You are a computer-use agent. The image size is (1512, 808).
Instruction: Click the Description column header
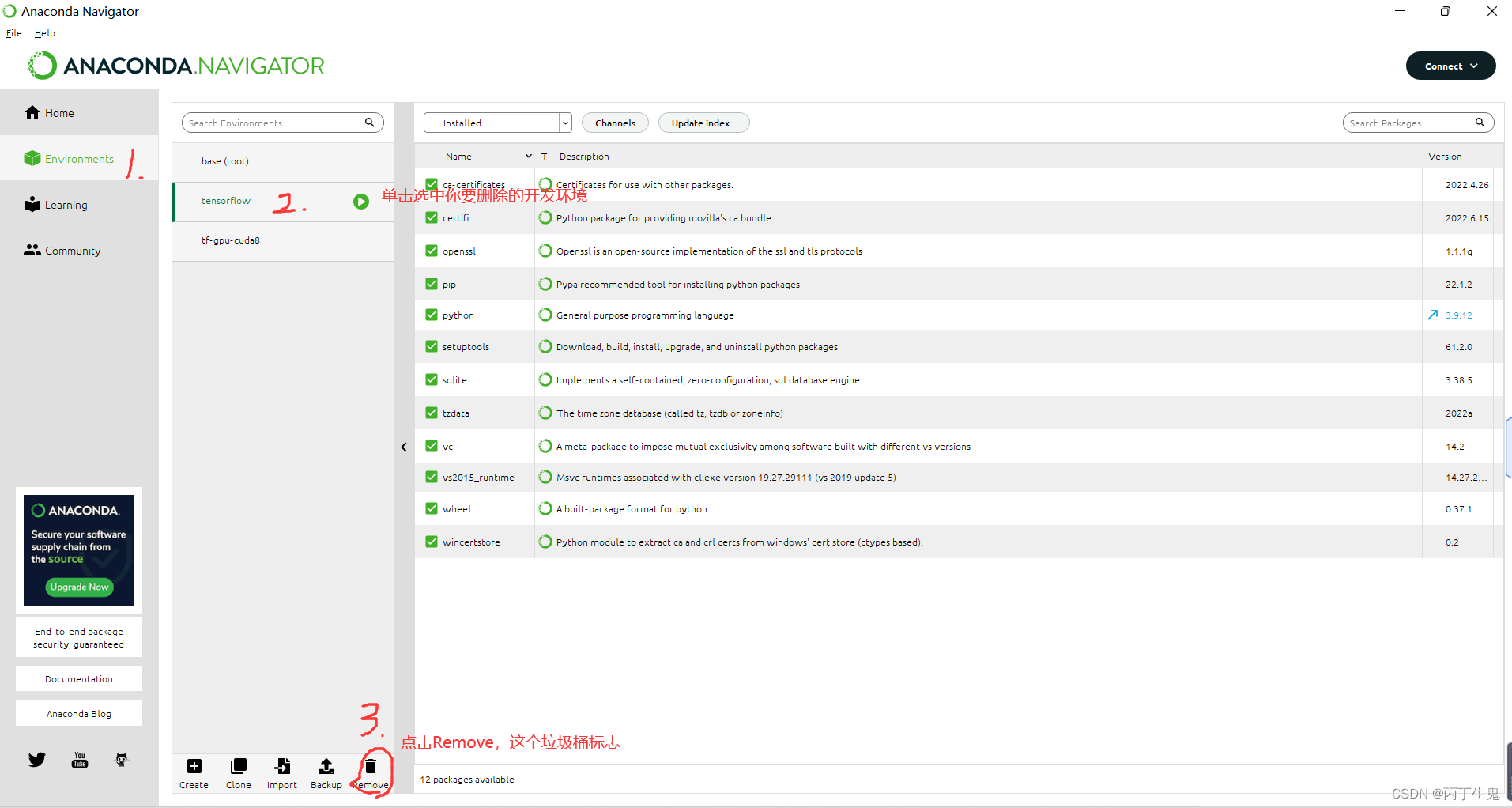coord(584,157)
